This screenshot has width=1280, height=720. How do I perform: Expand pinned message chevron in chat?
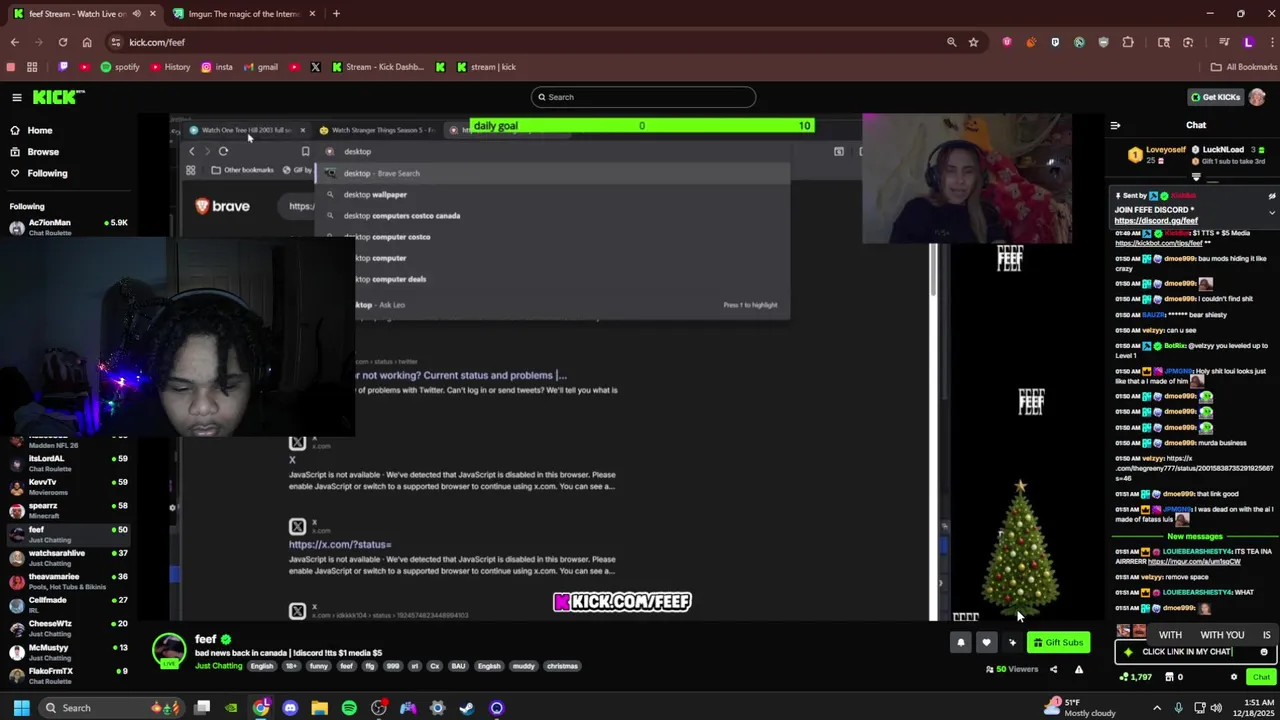point(1272,212)
